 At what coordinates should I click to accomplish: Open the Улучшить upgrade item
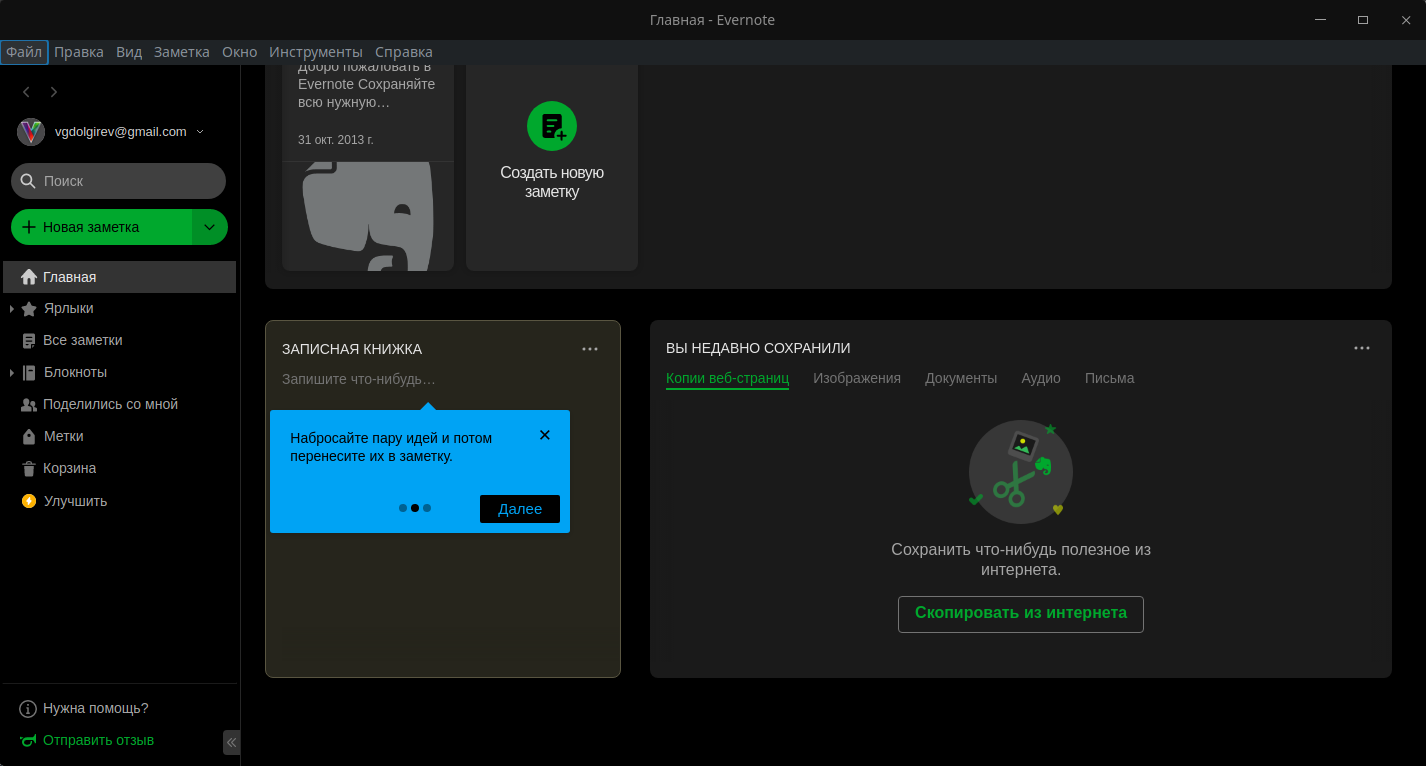click(x=75, y=501)
